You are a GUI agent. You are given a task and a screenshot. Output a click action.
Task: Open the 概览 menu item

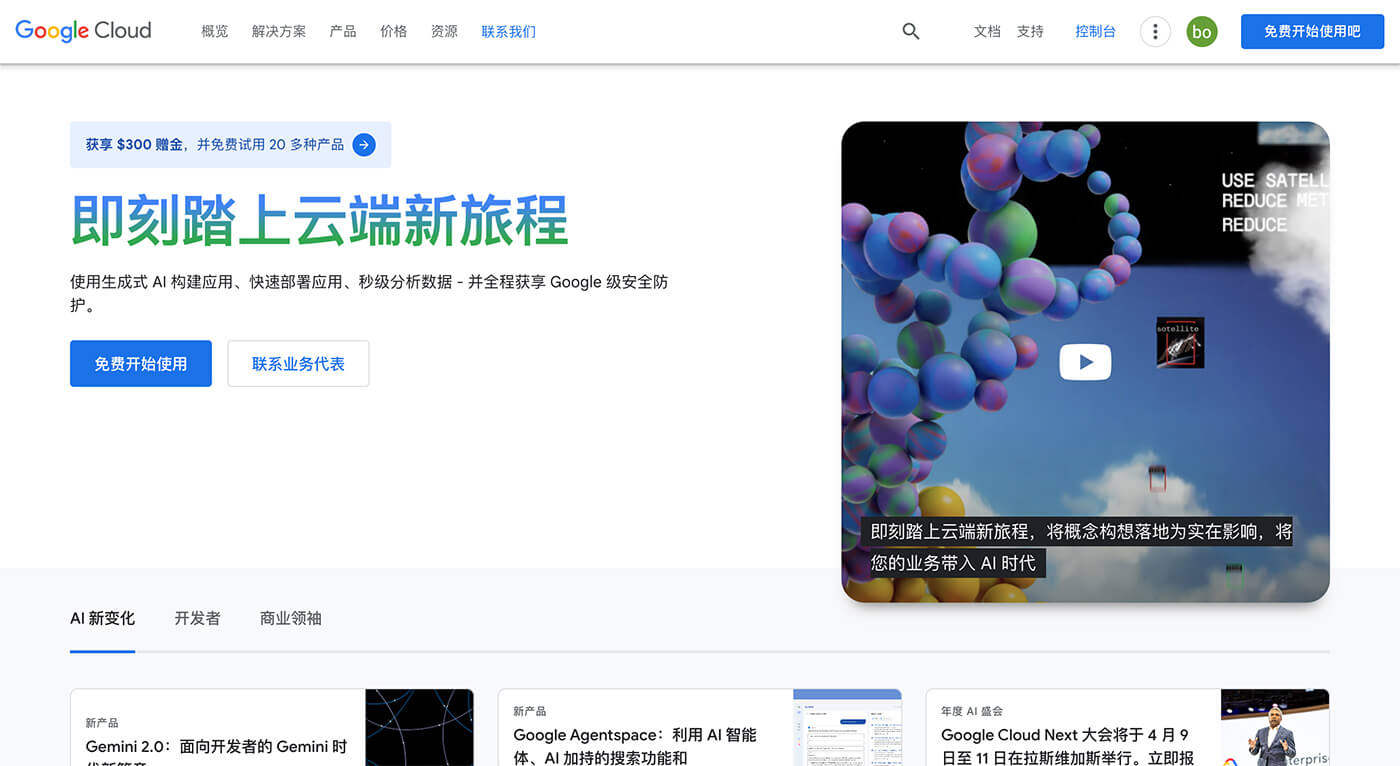point(215,32)
